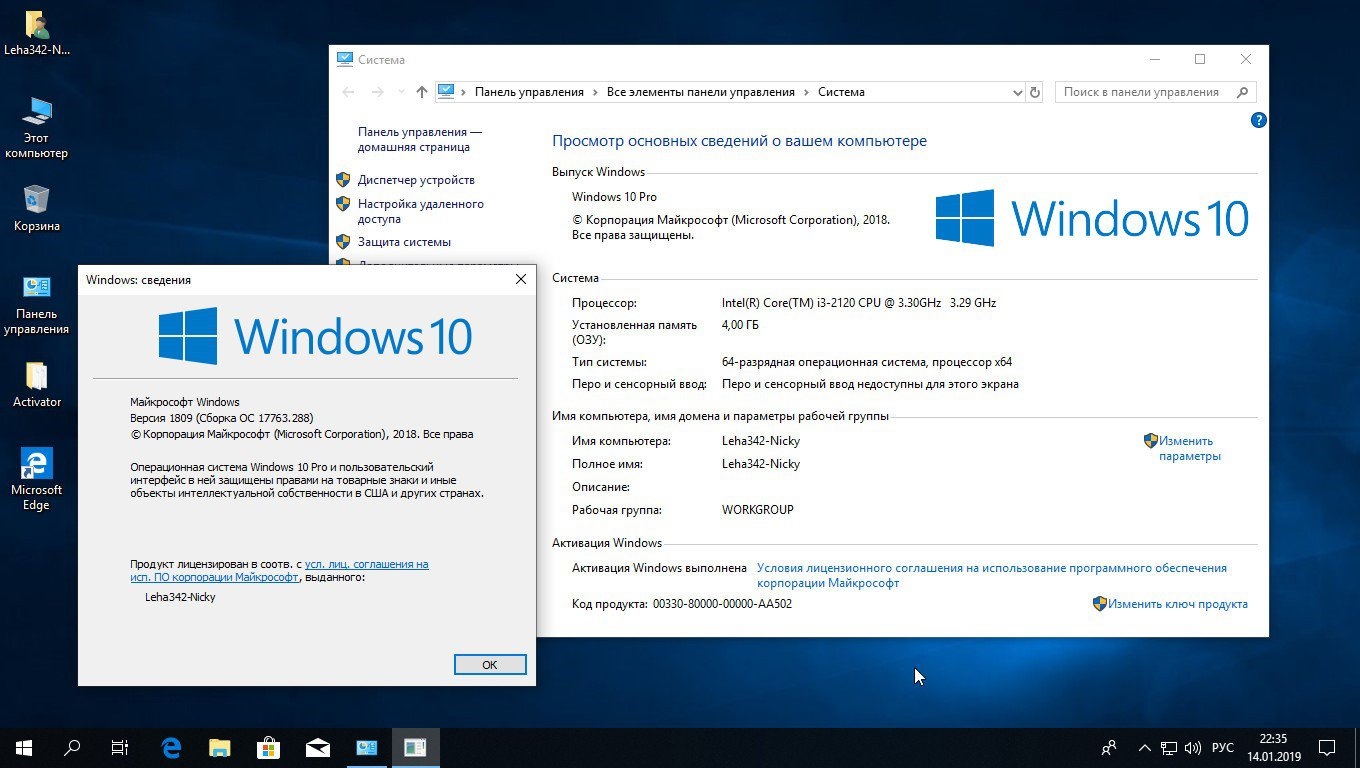This screenshot has width=1360, height=768.
Task: Open Защита системы link
Action: tap(404, 242)
